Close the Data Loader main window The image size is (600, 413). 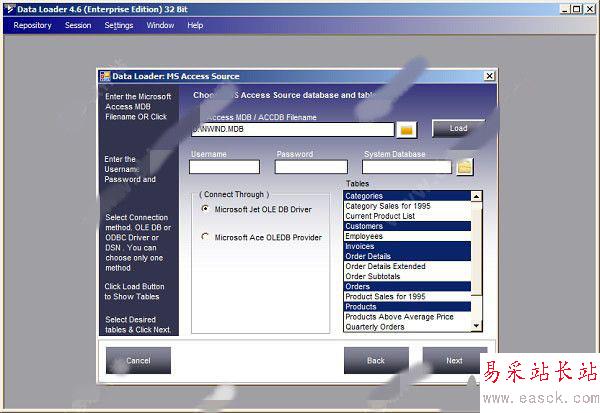(590, 9)
